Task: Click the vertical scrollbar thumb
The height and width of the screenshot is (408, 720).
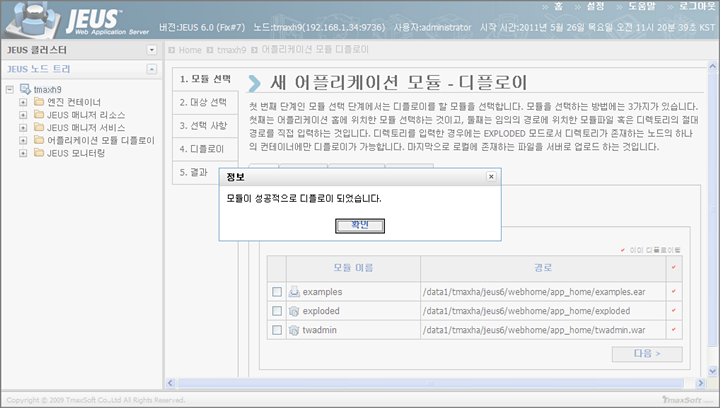Action: 712,211
